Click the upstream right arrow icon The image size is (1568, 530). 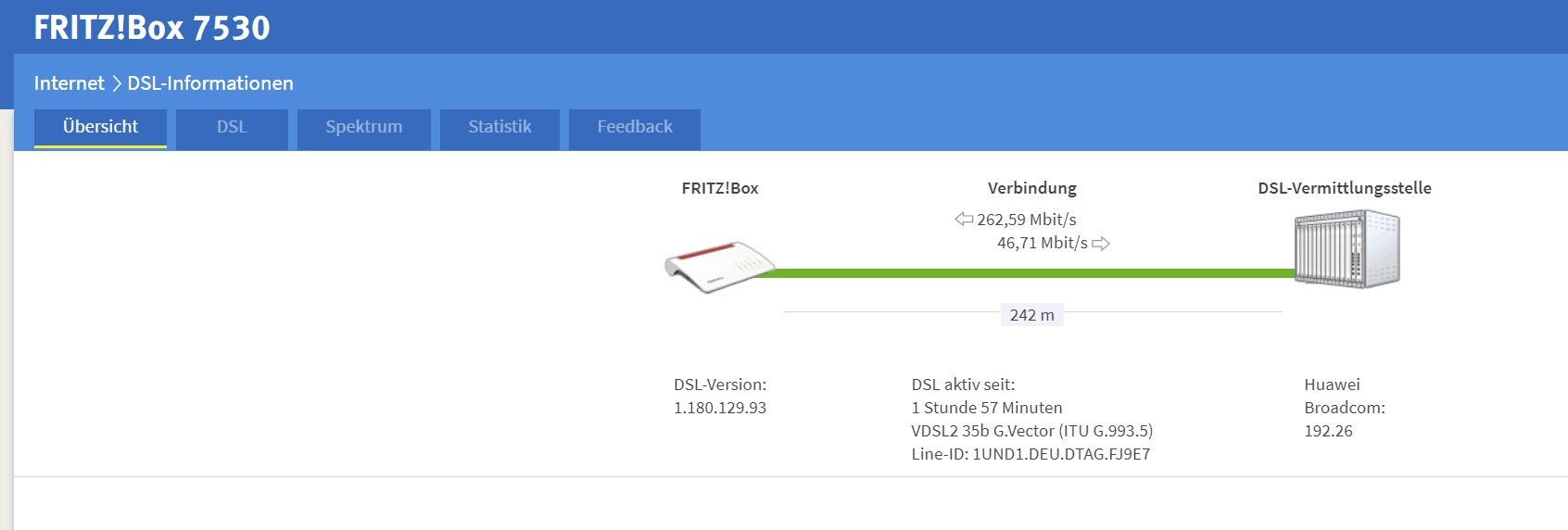(x=1101, y=244)
